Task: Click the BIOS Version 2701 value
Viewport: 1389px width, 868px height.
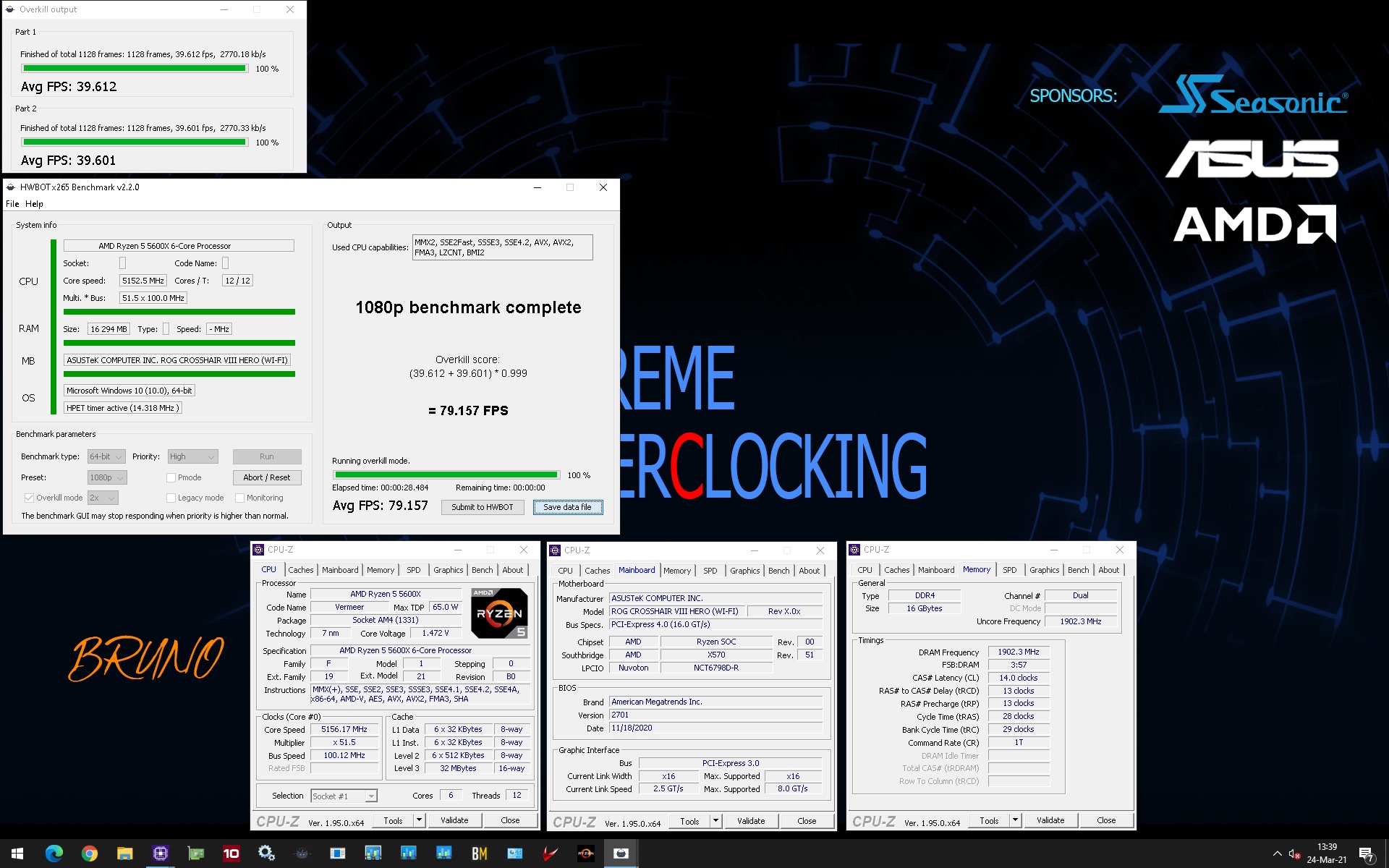Action: (715, 715)
